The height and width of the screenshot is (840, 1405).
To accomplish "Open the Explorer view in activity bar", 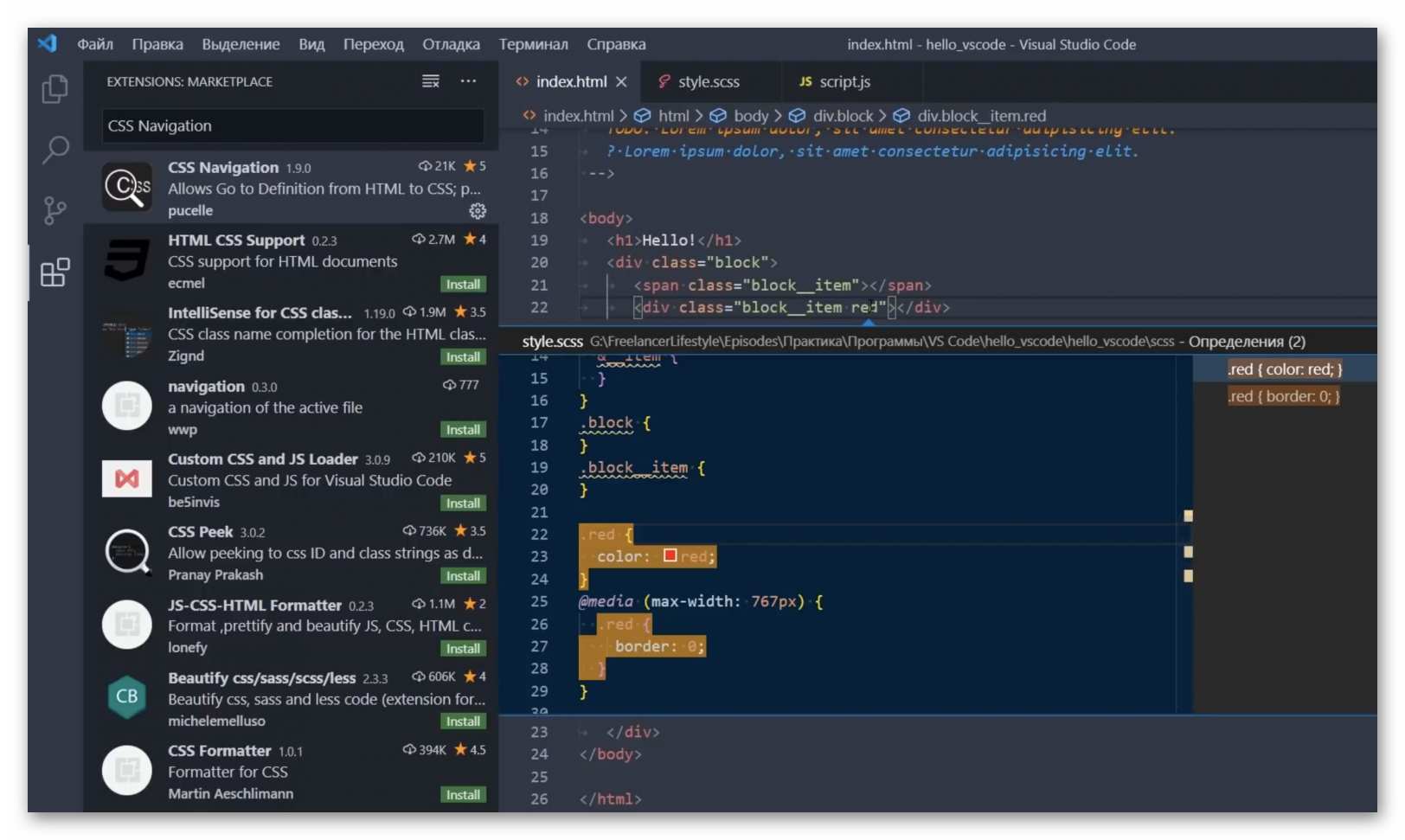I will [x=55, y=89].
